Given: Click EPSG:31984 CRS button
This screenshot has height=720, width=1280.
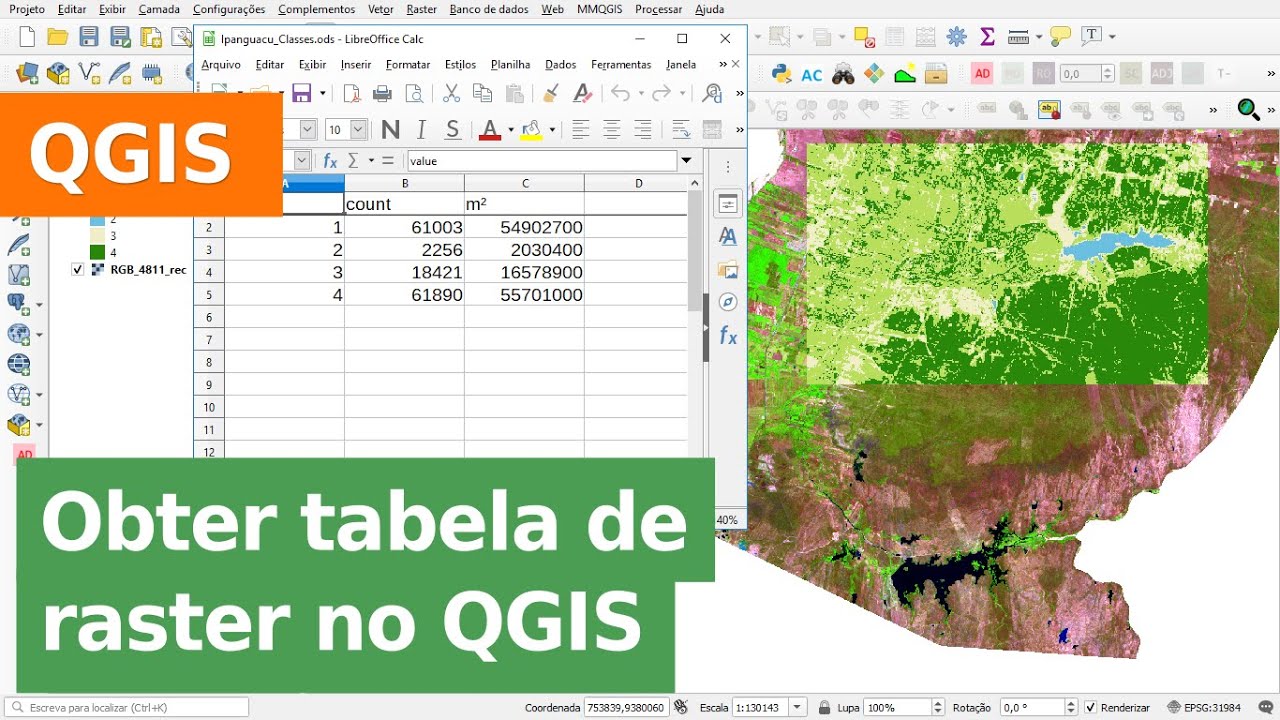Looking at the screenshot, I should 1204,707.
